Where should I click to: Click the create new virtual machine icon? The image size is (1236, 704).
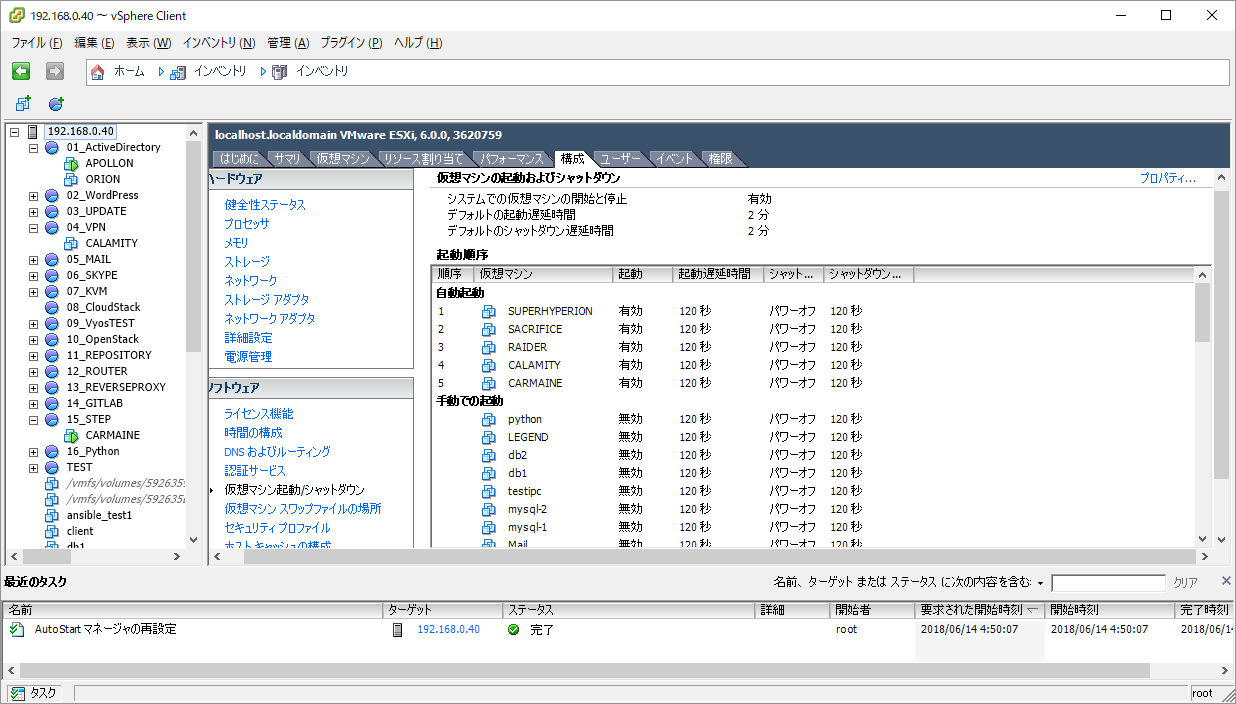coord(23,104)
